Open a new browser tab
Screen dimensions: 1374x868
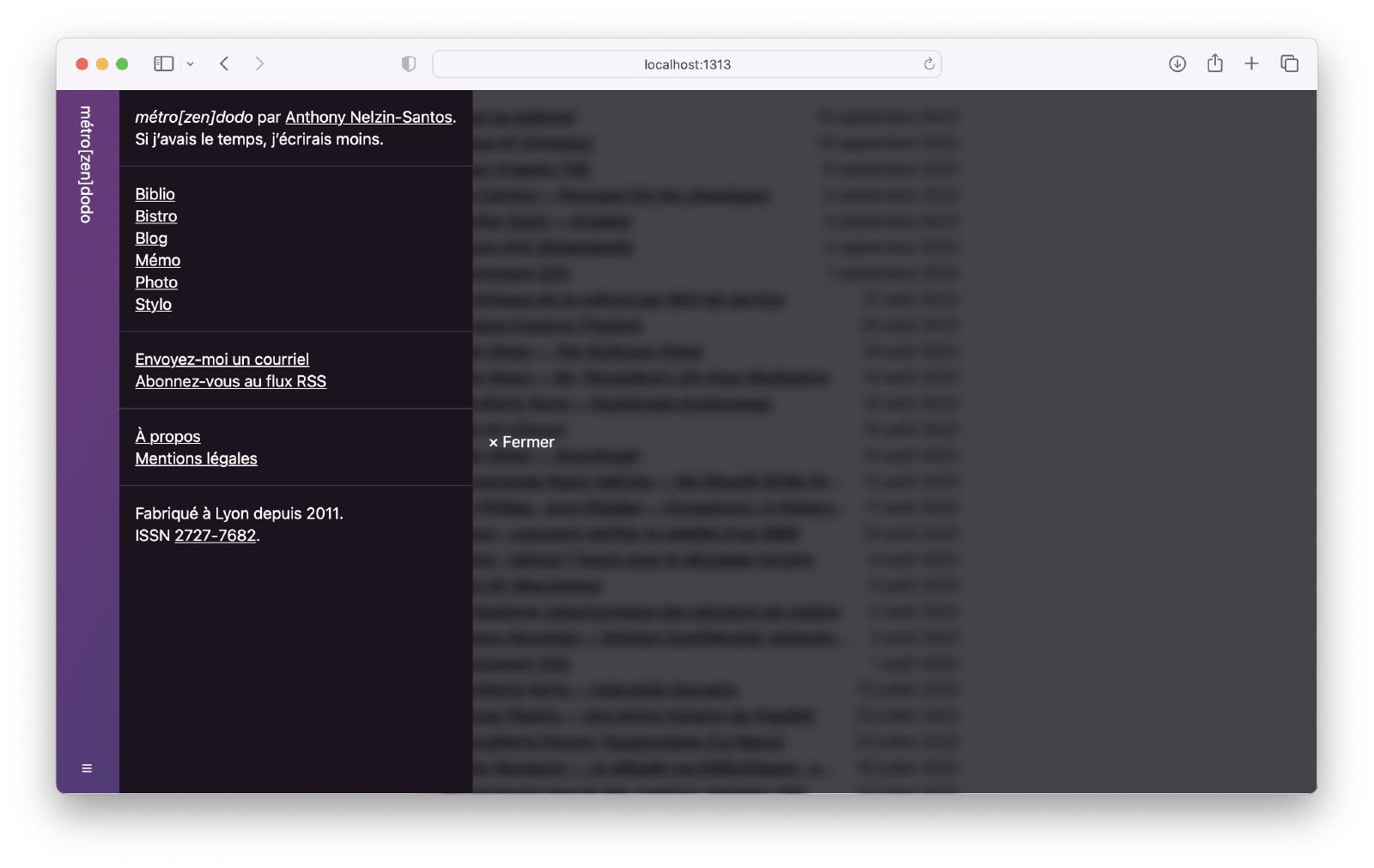tap(1251, 64)
